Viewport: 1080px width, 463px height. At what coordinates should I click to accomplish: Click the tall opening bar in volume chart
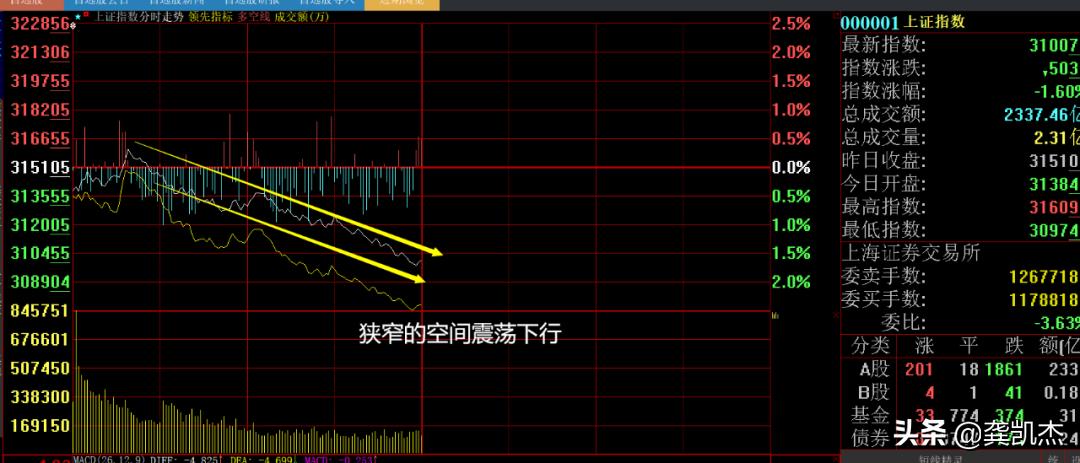click(75, 381)
